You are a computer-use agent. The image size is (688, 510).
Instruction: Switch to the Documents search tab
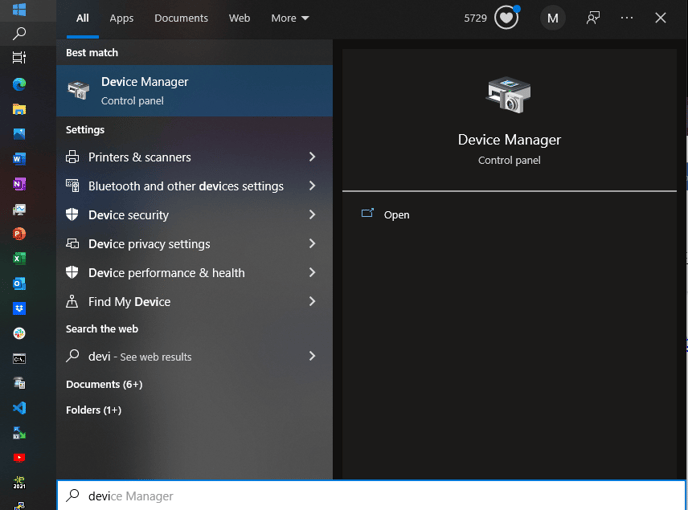click(x=181, y=18)
